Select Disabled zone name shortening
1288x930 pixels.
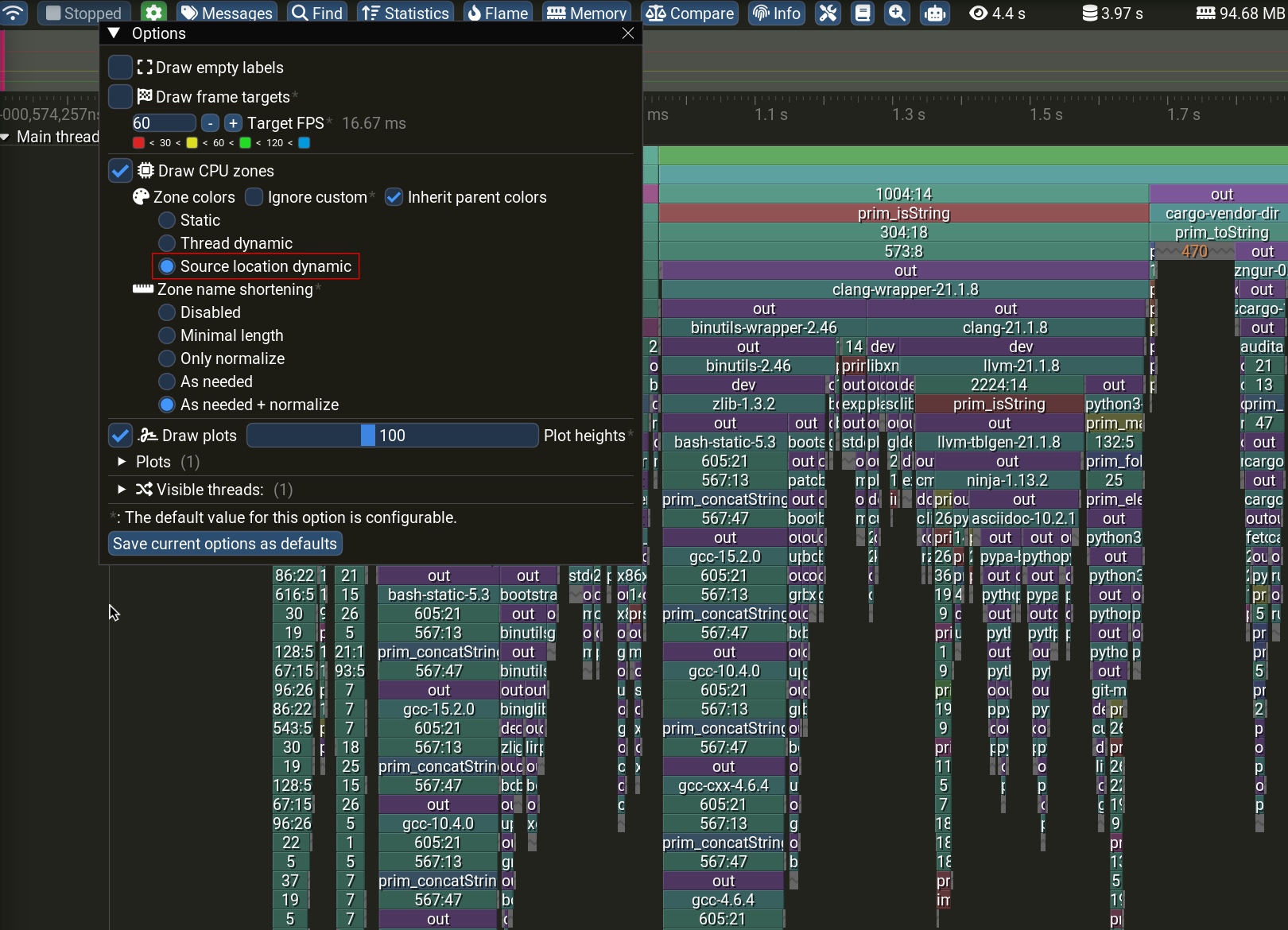[x=167, y=312]
